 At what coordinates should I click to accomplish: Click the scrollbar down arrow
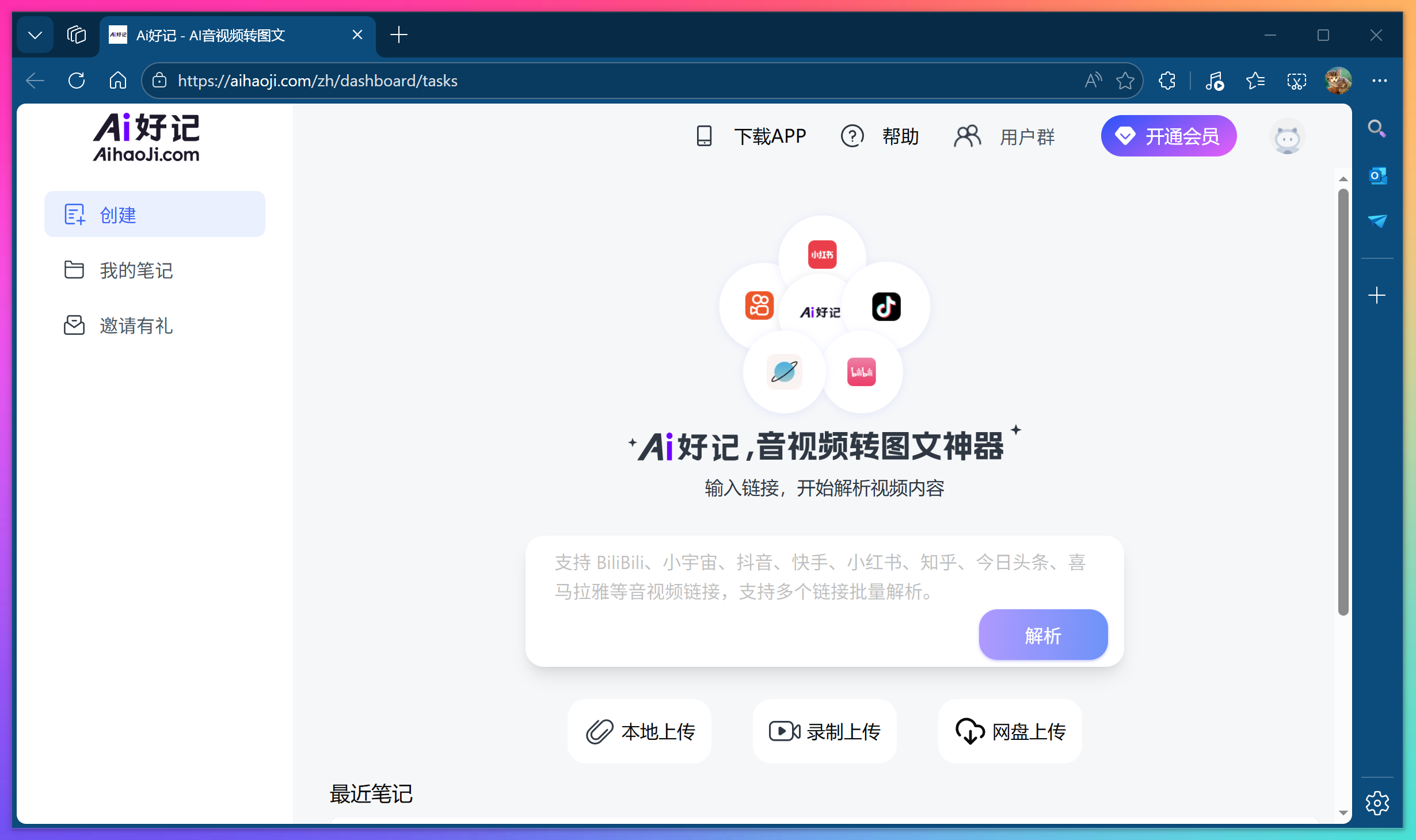1343,812
